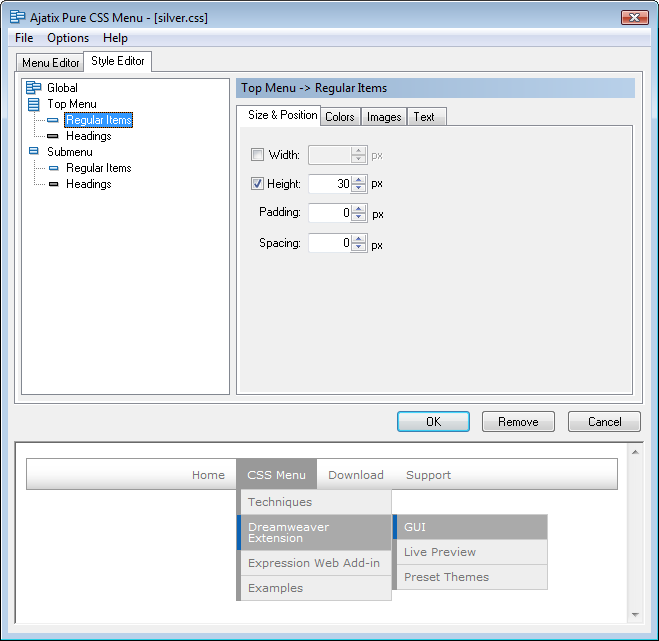Select Headings under Submenu

tap(89, 184)
